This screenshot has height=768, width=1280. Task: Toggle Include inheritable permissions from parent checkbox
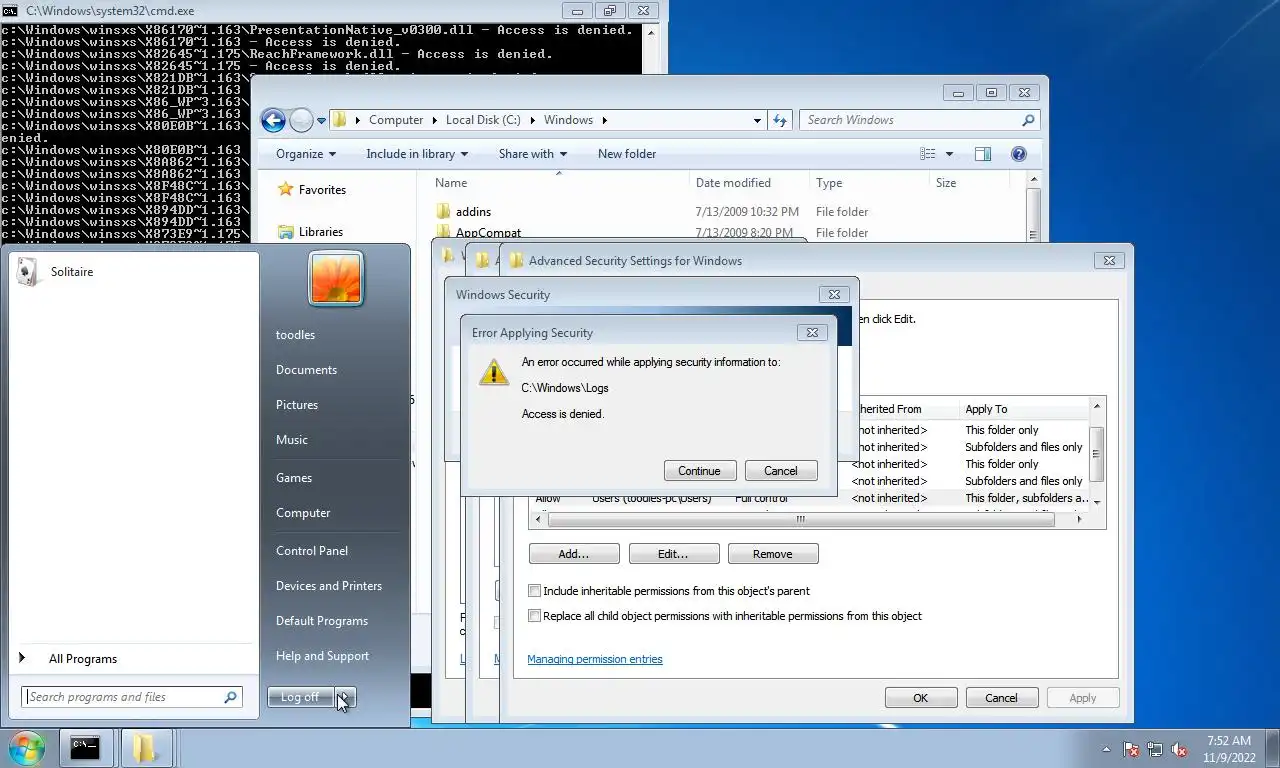pyautogui.click(x=534, y=591)
